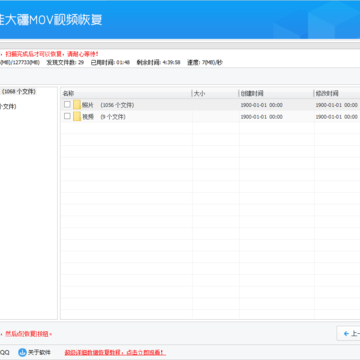Screen dimensions: 360x360
Task: Open the 关于软件 about icon
Action: click(22, 352)
